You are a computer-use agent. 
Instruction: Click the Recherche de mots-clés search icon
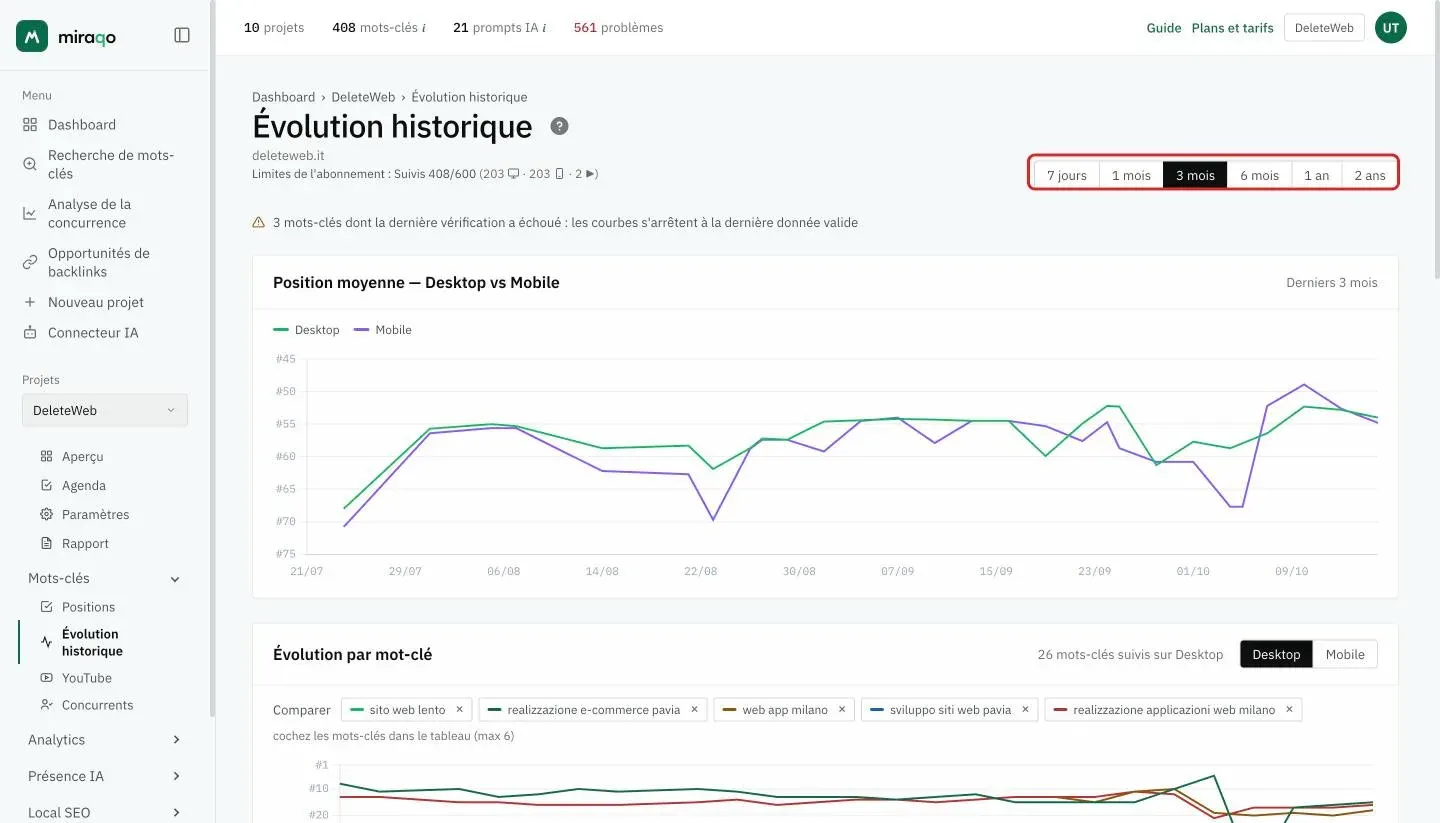[30, 164]
